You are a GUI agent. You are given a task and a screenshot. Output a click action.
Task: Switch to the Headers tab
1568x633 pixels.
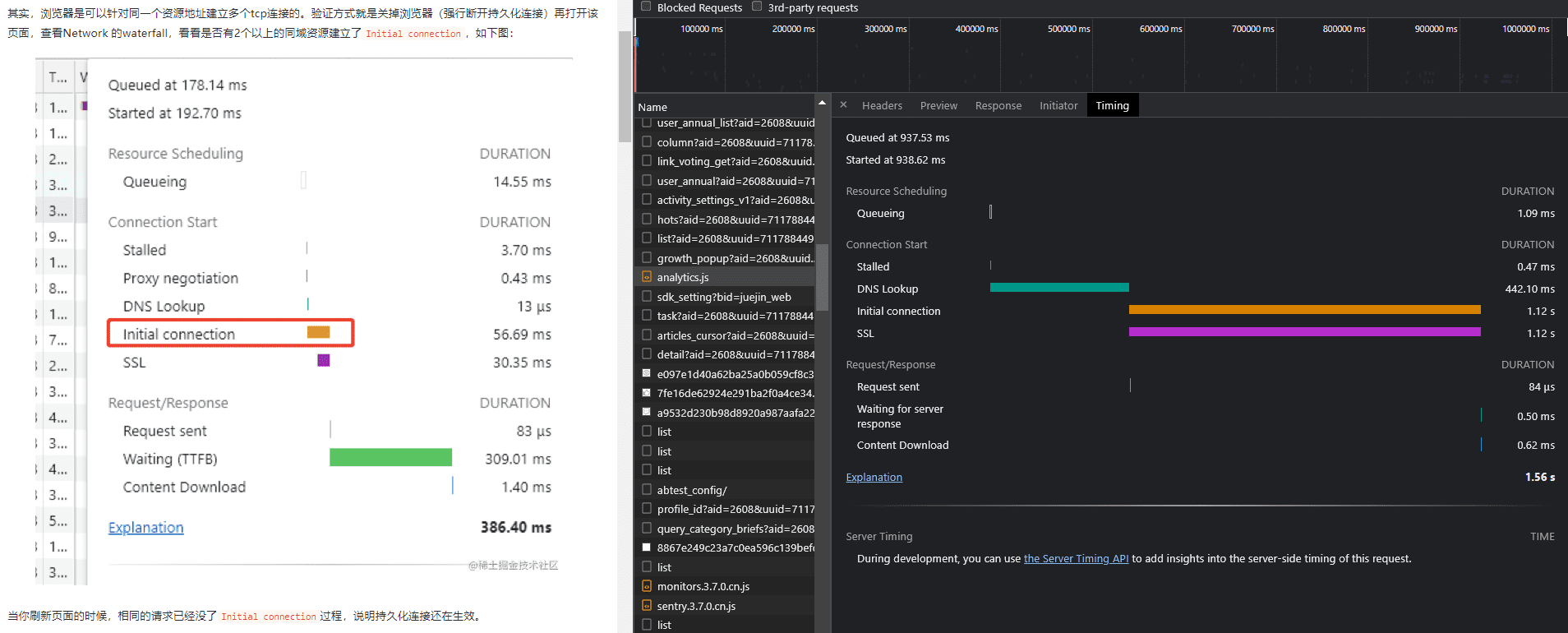[882, 105]
